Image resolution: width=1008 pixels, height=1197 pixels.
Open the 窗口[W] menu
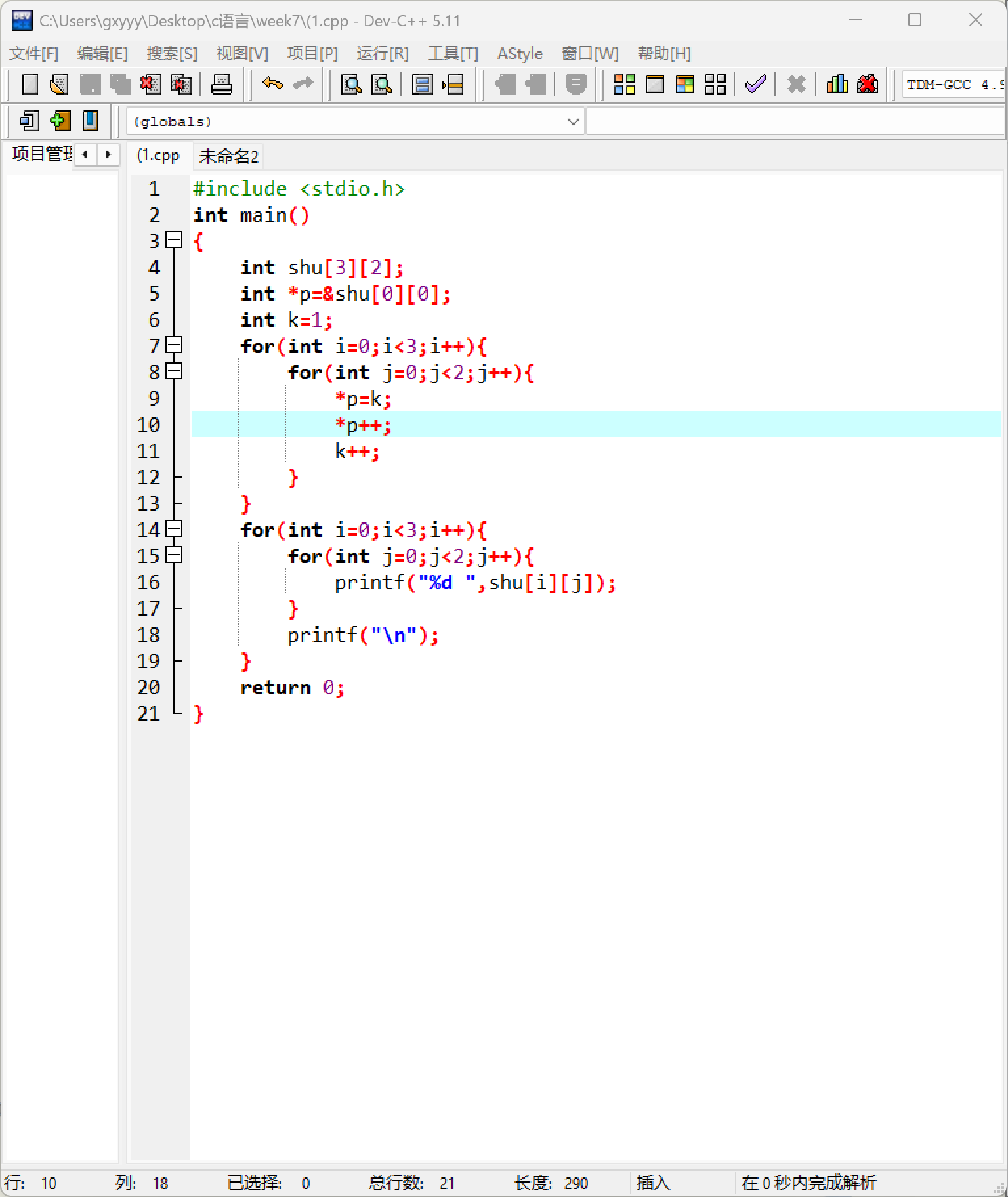point(590,53)
